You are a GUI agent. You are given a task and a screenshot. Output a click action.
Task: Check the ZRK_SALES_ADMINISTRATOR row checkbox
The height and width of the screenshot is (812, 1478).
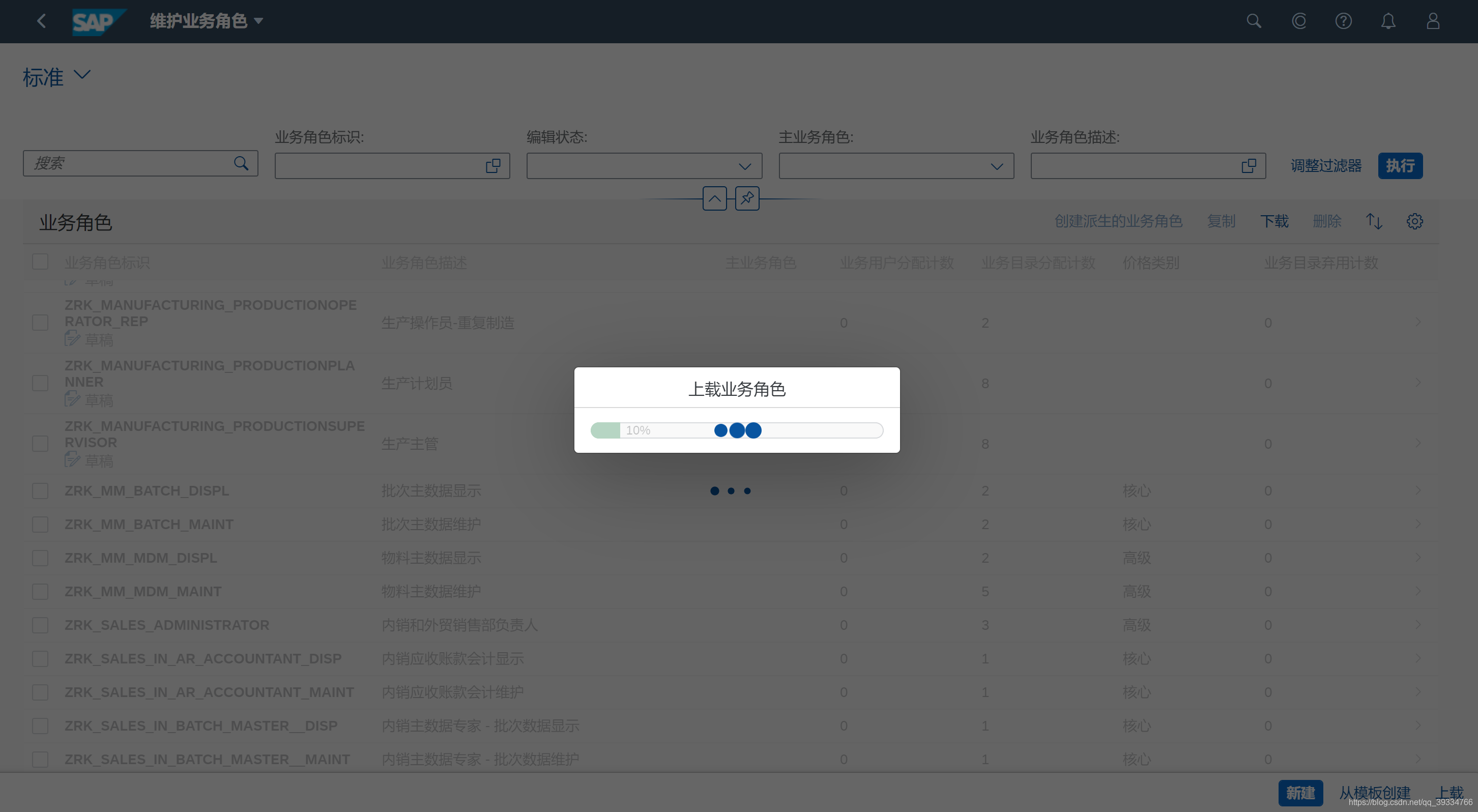40,625
